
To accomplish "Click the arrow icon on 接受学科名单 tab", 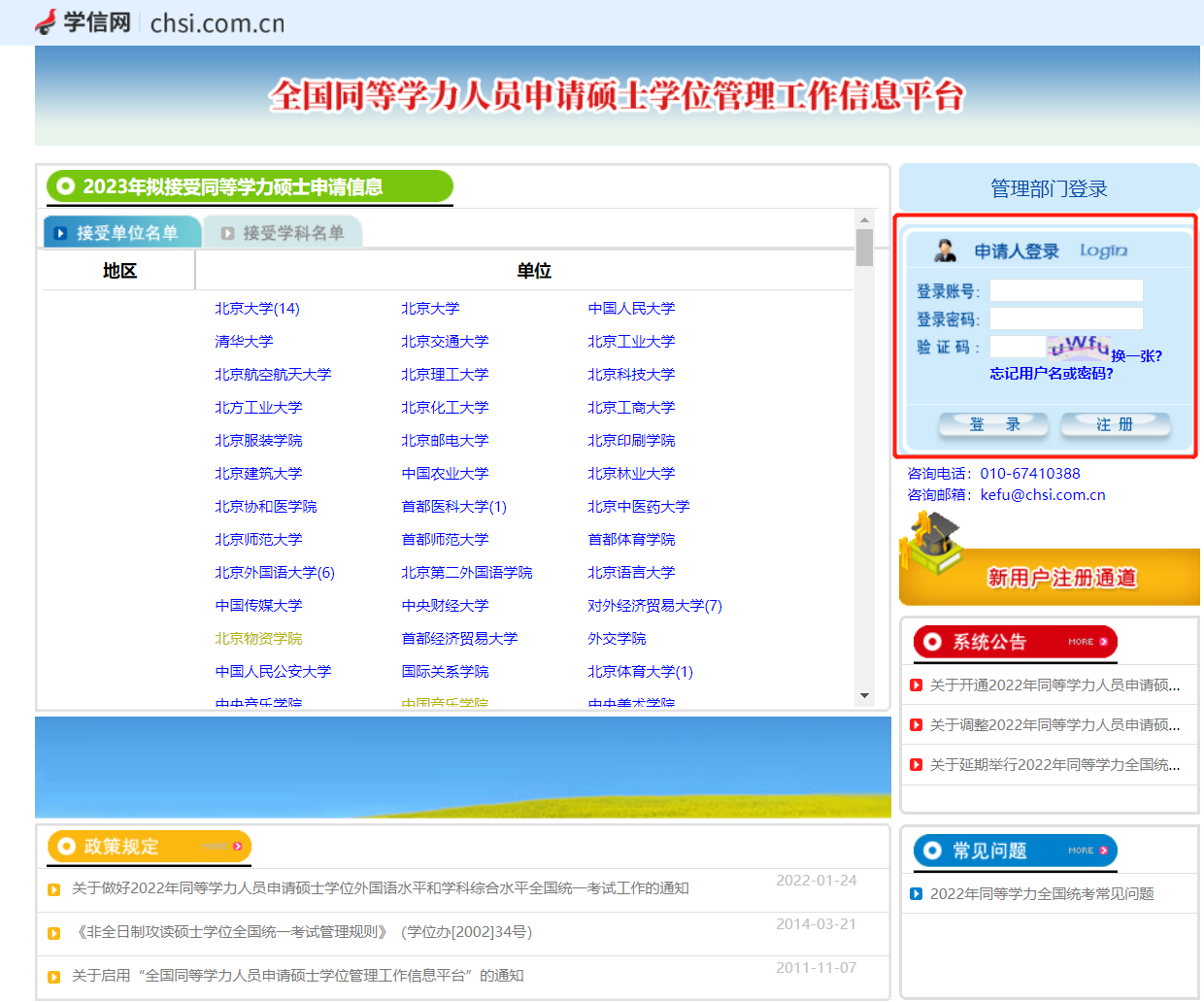I will [x=227, y=233].
